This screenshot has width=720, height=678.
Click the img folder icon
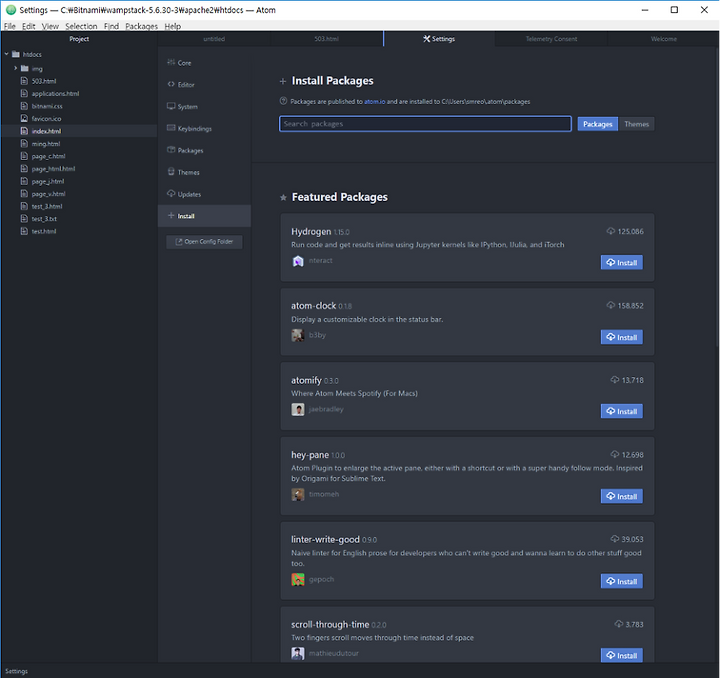coord(25,68)
